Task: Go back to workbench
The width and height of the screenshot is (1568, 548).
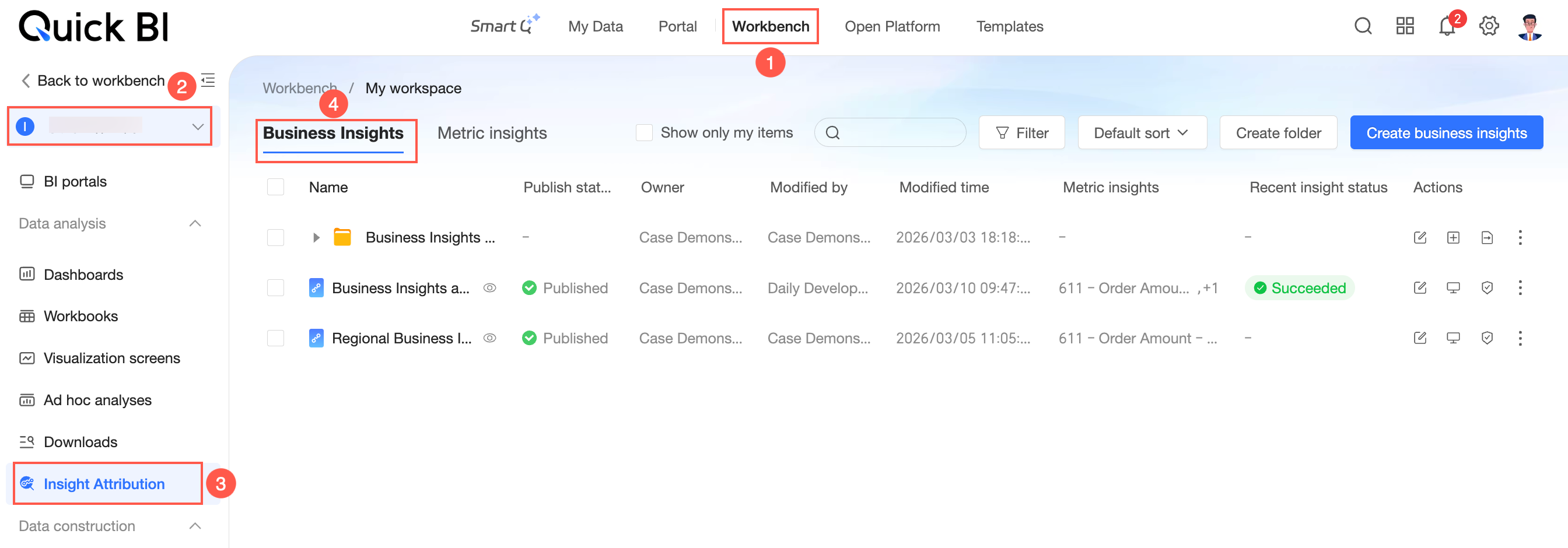Action: (93, 80)
